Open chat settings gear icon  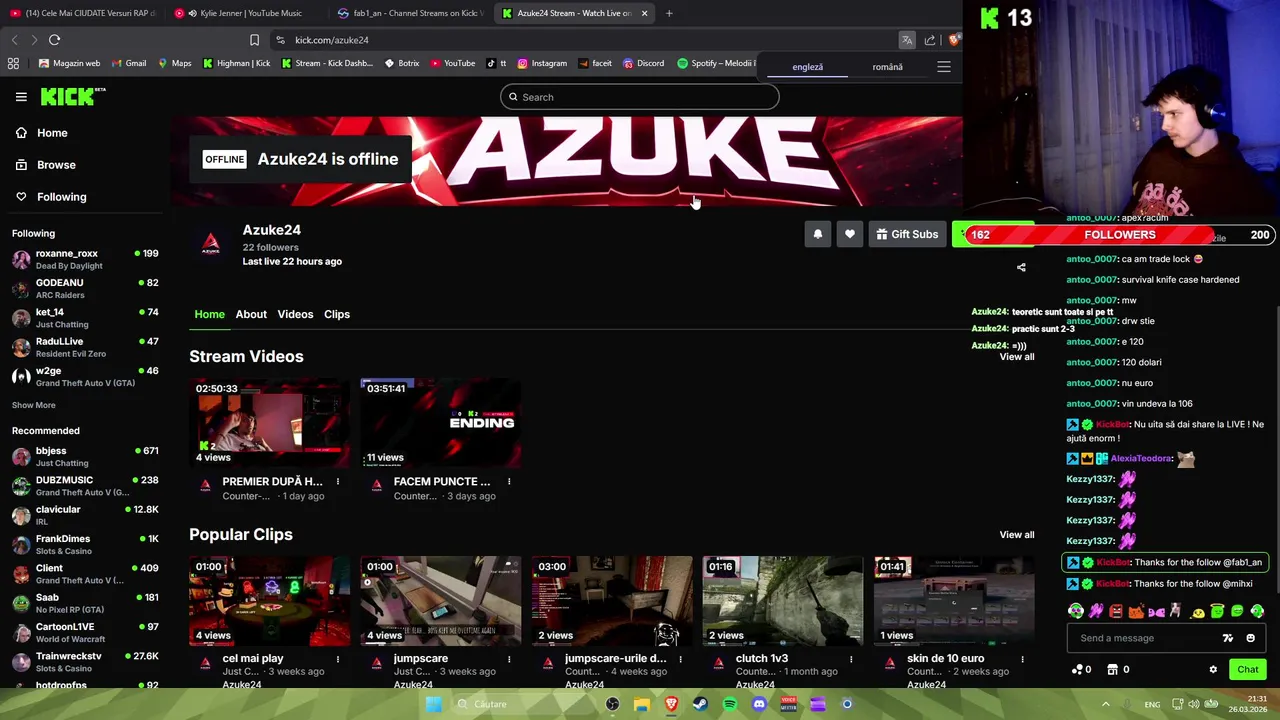(1213, 670)
